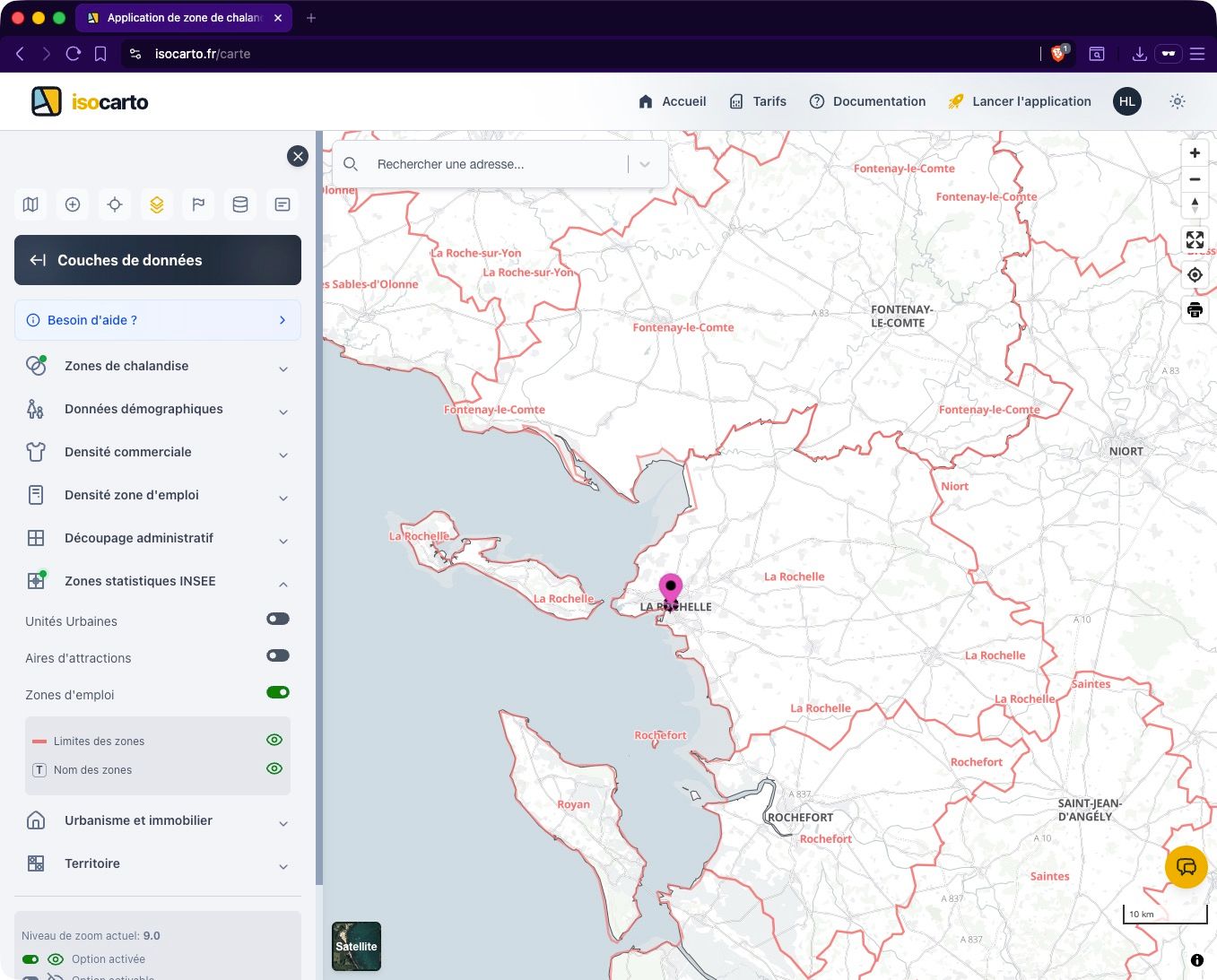This screenshot has width=1217, height=980.
Task: Open the chat support bubble
Action: [1186, 867]
